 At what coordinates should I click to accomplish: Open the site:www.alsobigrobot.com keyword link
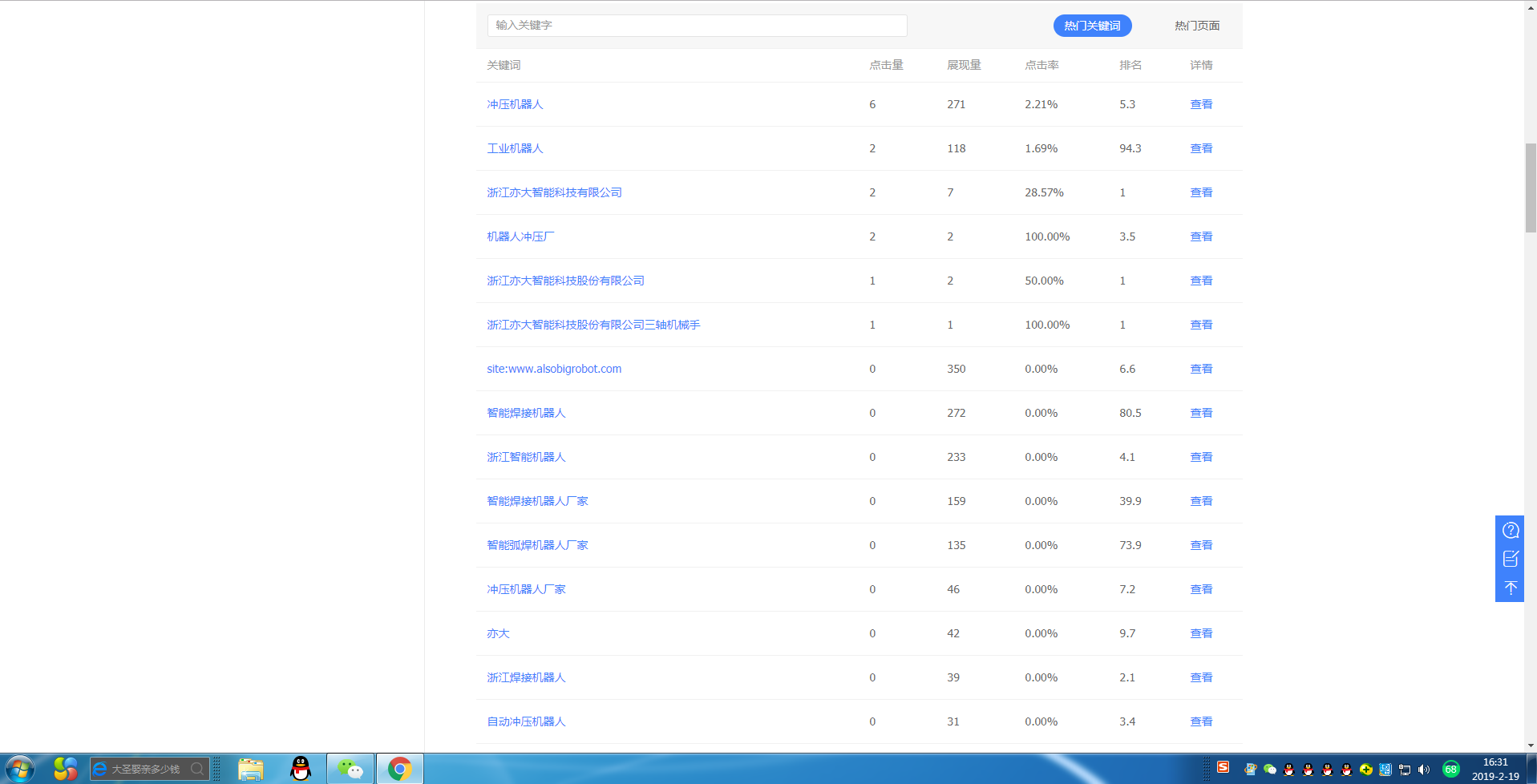[x=554, y=369]
